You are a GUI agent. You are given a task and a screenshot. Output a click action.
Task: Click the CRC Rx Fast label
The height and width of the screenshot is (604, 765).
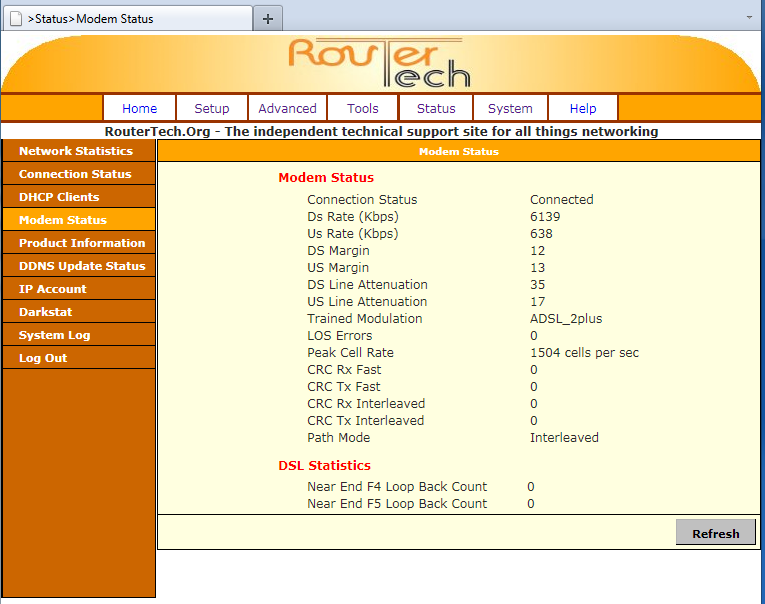[344, 369]
